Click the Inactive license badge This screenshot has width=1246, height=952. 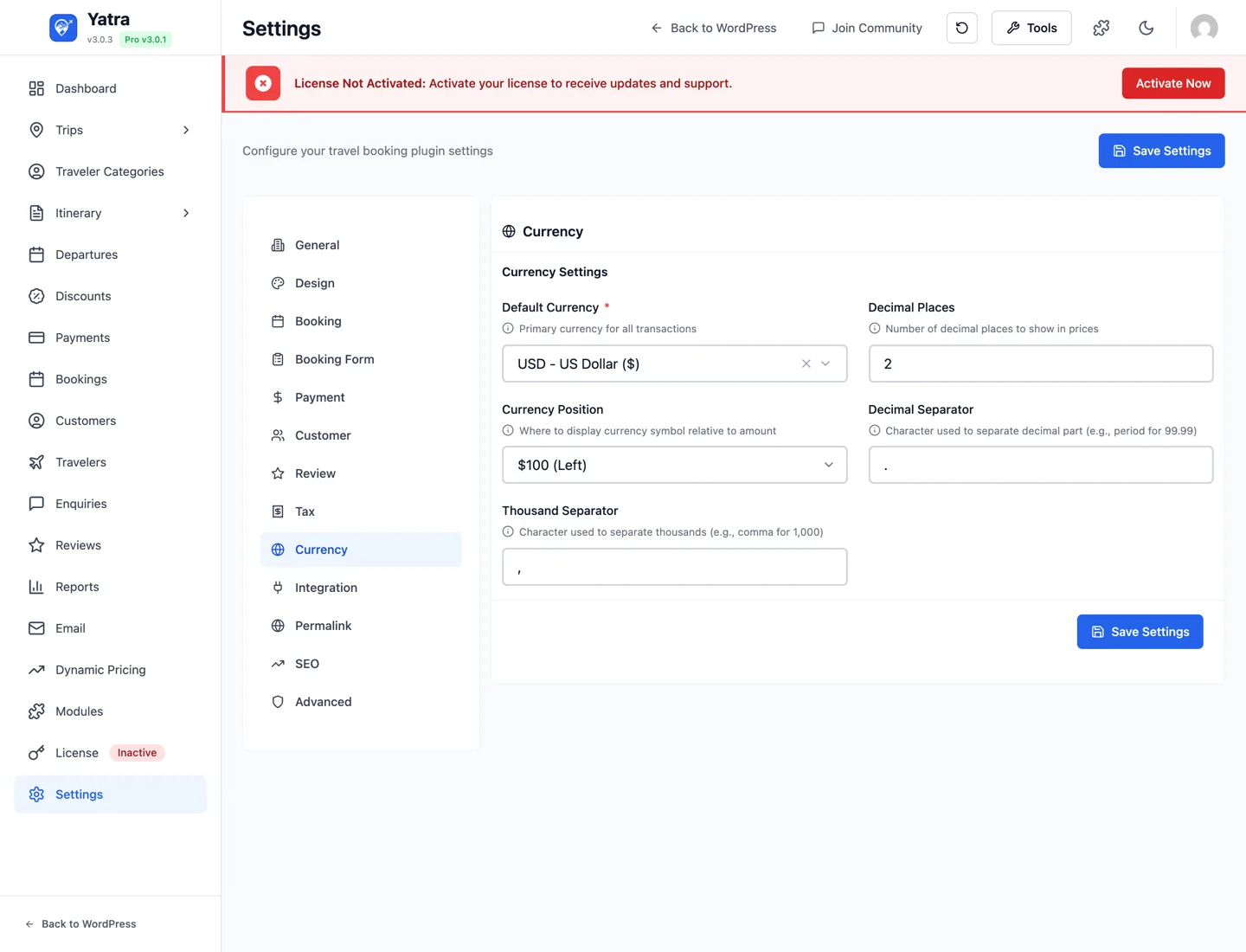(137, 753)
